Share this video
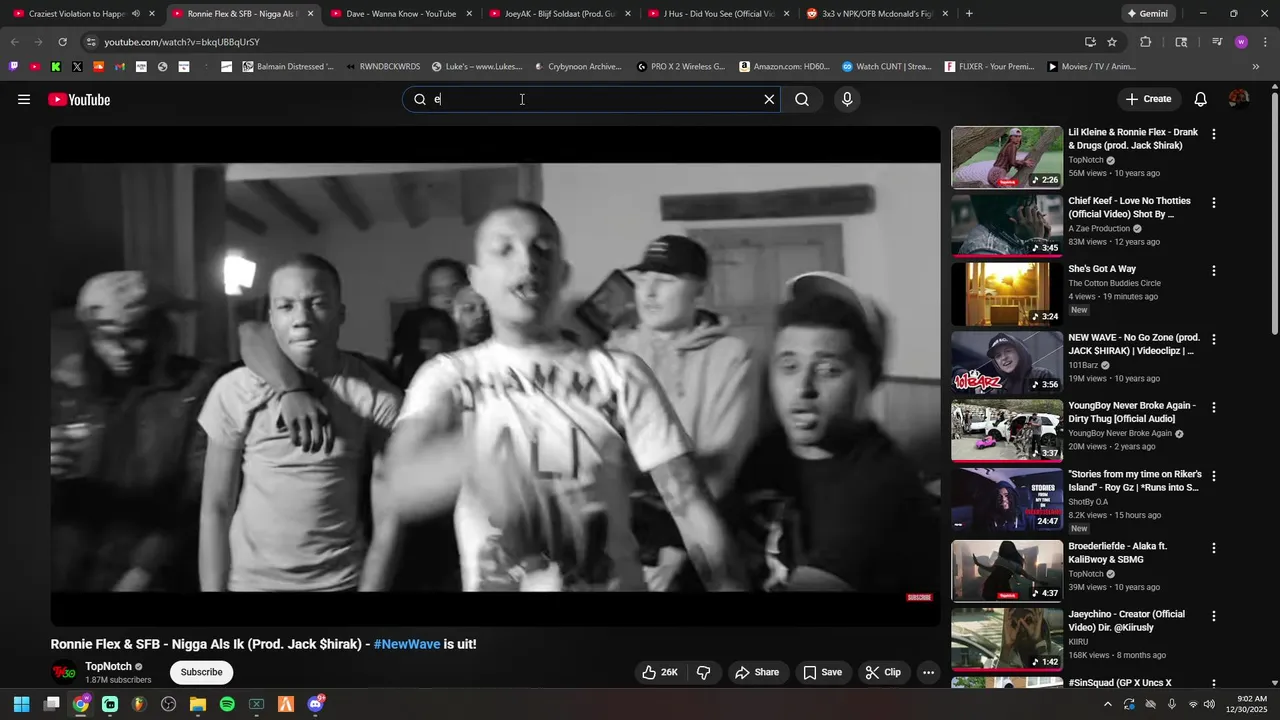 pyautogui.click(x=757, y=672)
